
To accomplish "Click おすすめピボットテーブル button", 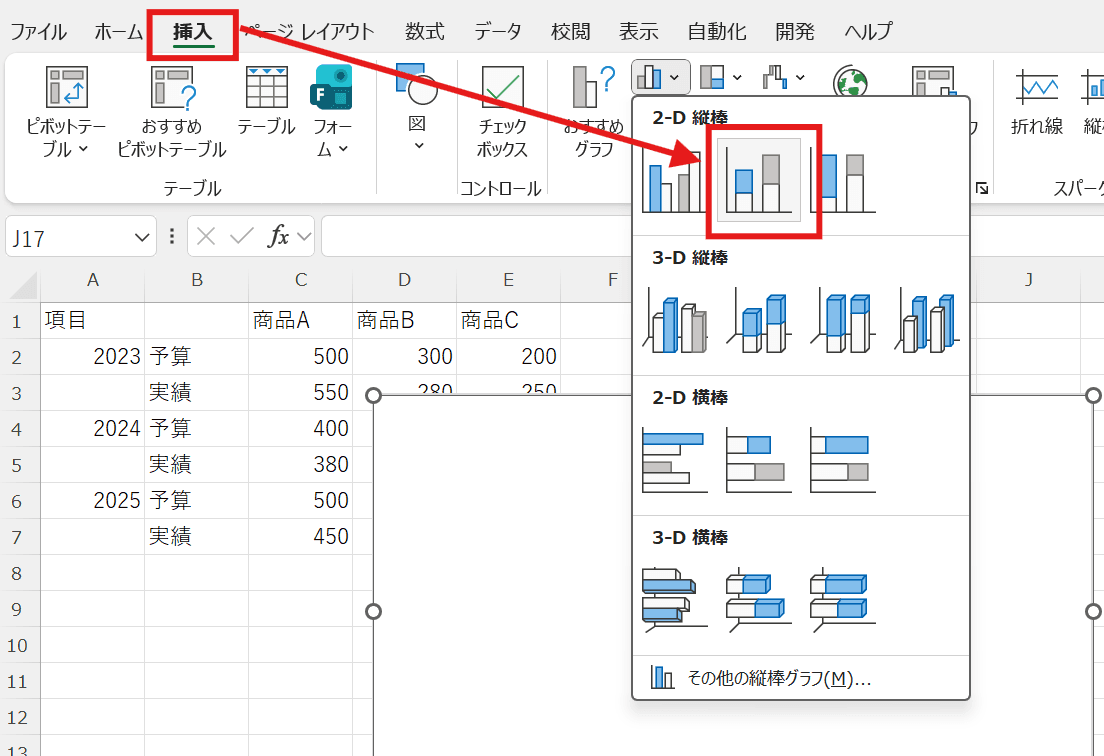I will tap(171, 110).
